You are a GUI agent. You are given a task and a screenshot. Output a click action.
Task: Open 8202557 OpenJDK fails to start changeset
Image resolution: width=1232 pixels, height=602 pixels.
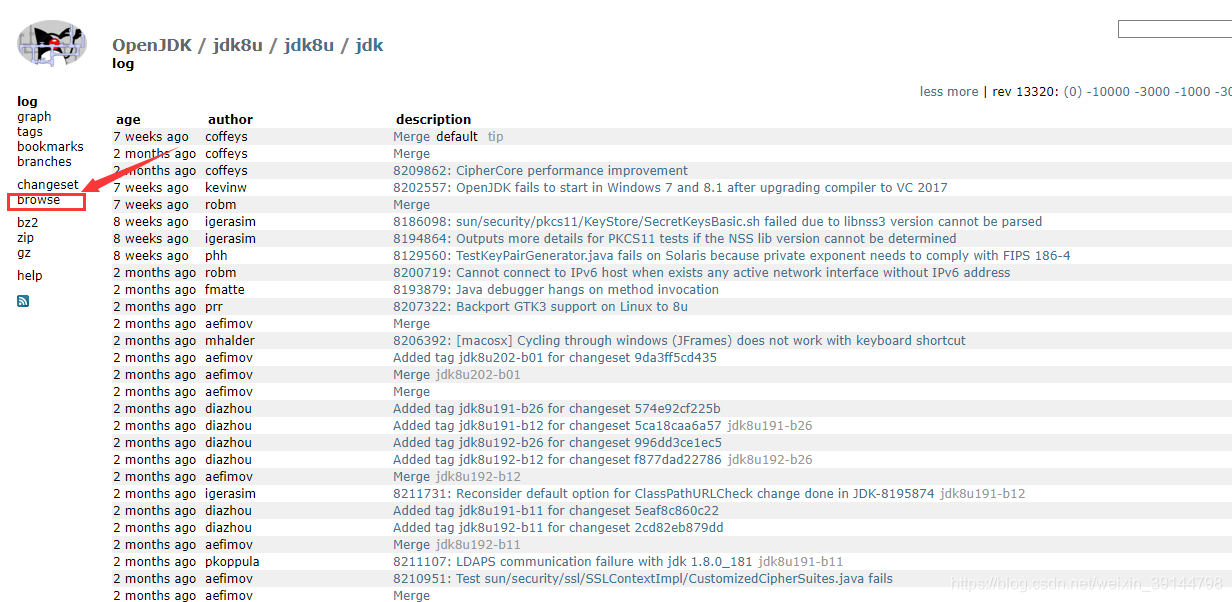point(670,188)
